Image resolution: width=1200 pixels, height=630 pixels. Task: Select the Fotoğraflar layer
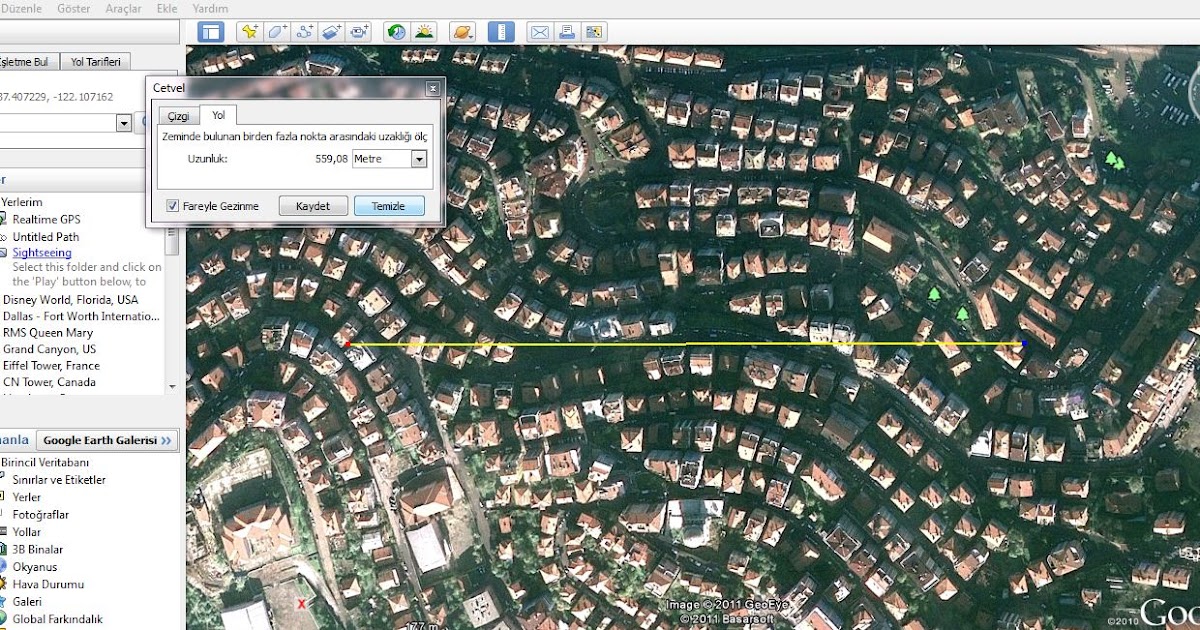point(41,515)
